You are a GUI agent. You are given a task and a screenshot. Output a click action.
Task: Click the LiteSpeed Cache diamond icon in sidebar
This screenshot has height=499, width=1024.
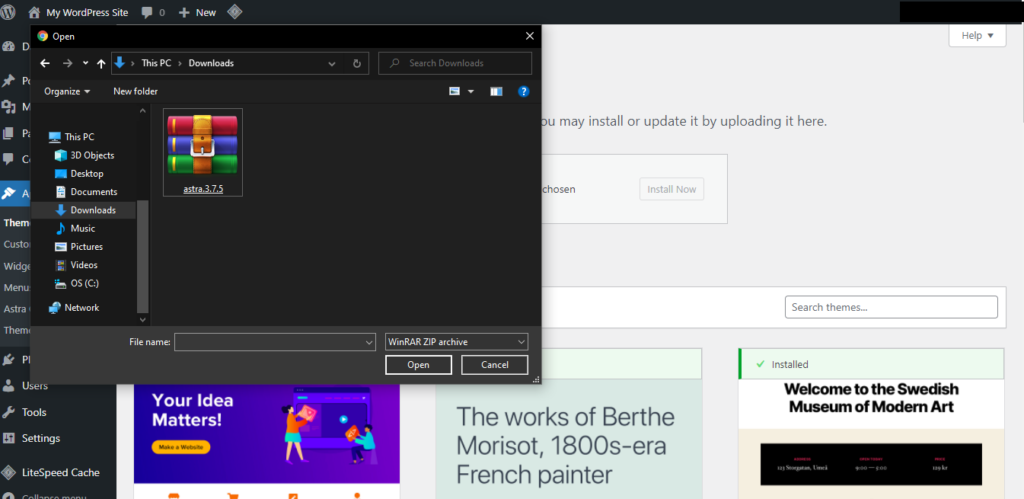tap(8, 472)
